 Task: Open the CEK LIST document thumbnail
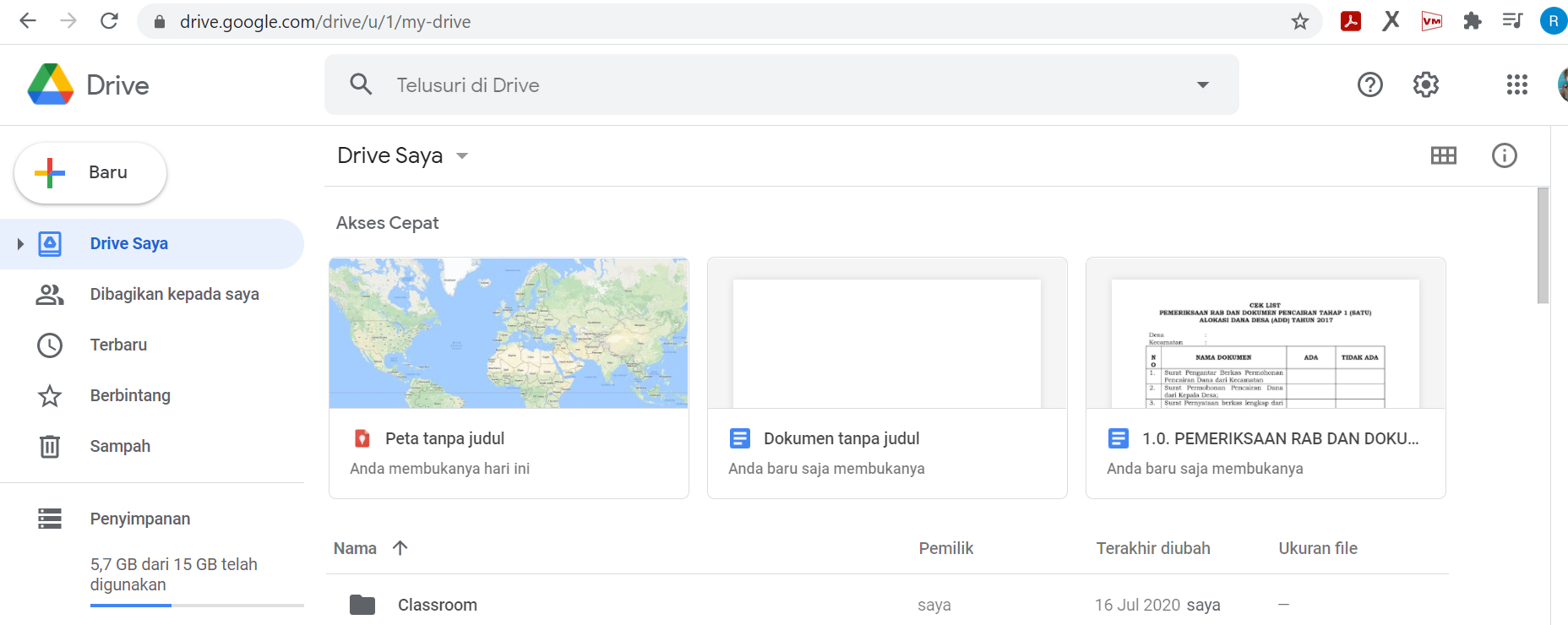tap(1266, 334)
